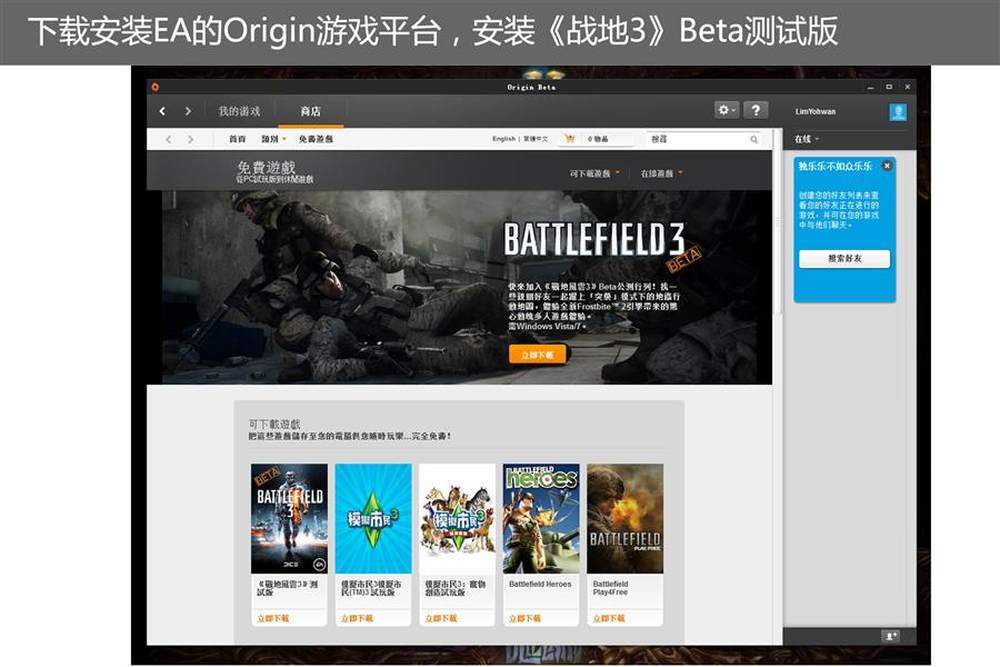Image resolution: width=1000 pixels, height=667 pixels.
Task: Dismiss the blue friends tip panel
Action: [x=886, y=166]
